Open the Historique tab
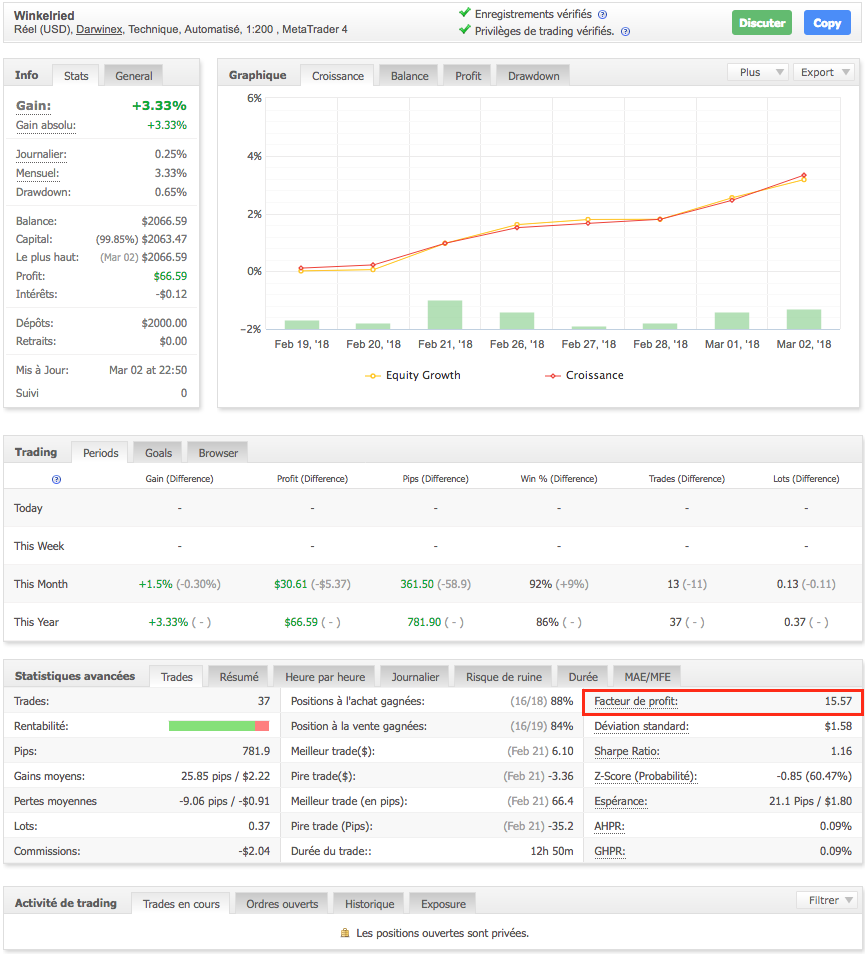This screenshot has height=954, width=865. click(x=369, y=904)
